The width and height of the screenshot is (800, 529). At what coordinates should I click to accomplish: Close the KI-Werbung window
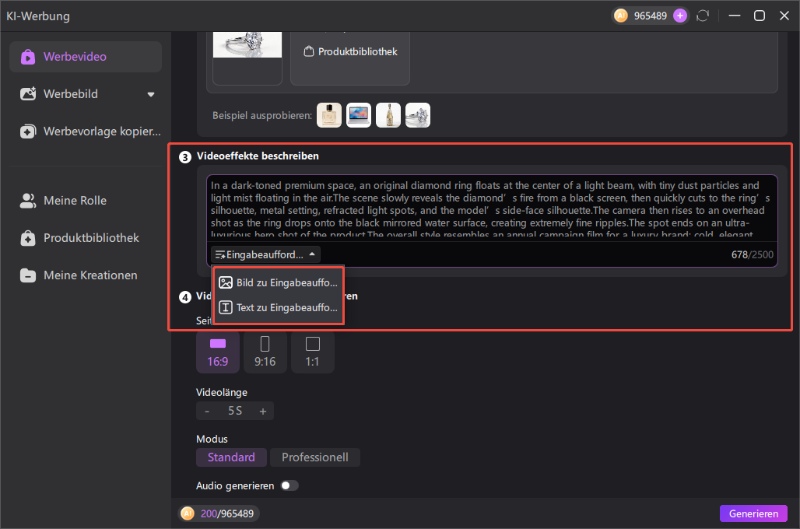[x=784, y=16]
